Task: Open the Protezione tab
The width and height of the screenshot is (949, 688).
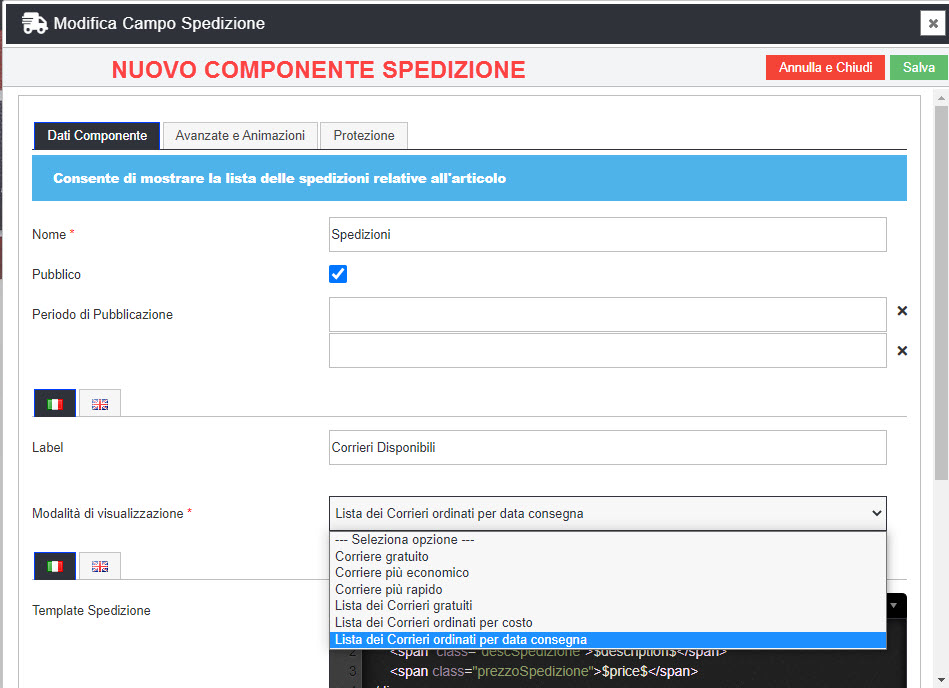Action: pyautogui.click(x=364, y=135)
